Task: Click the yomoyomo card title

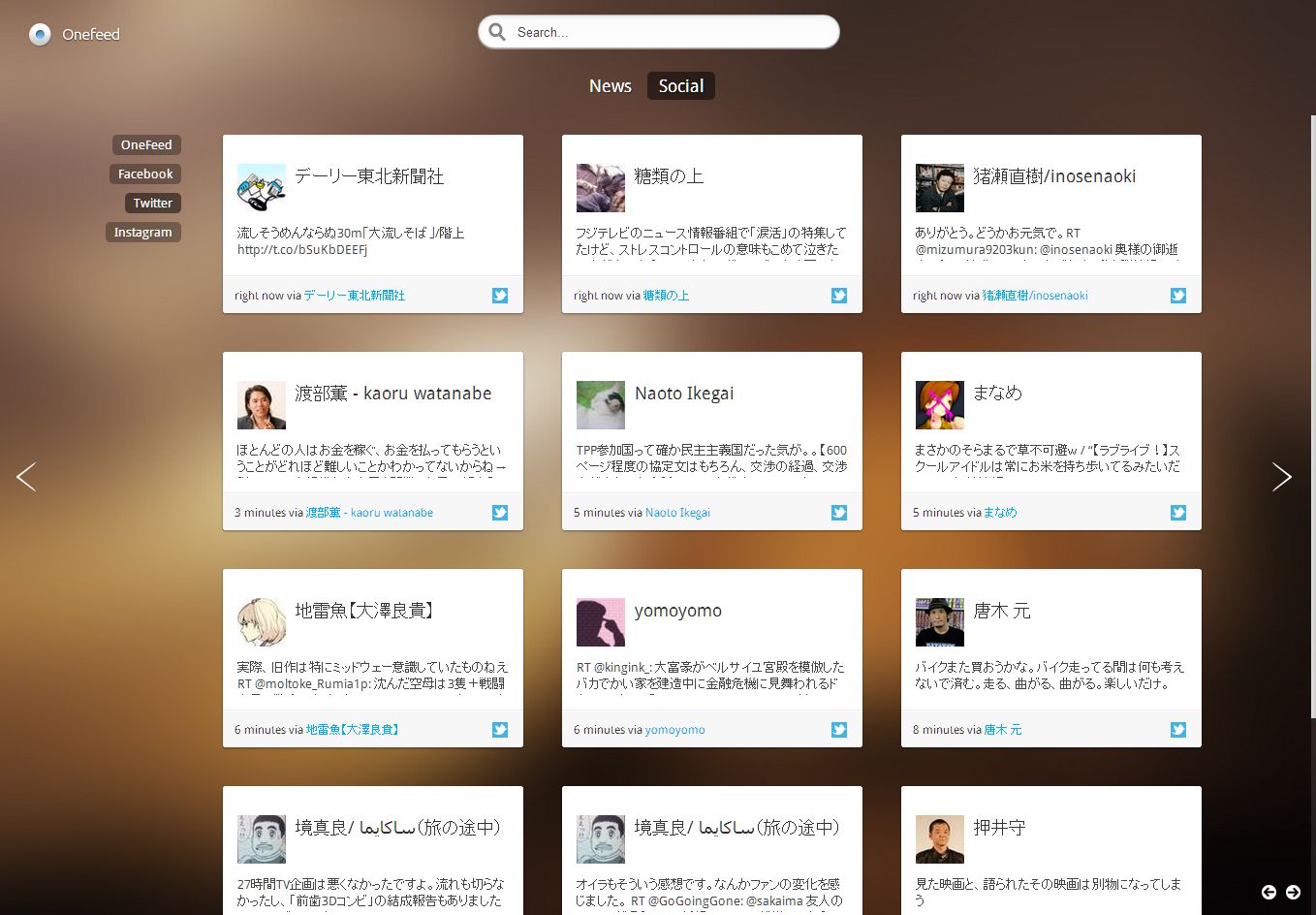Action: [x=678, y=612]
